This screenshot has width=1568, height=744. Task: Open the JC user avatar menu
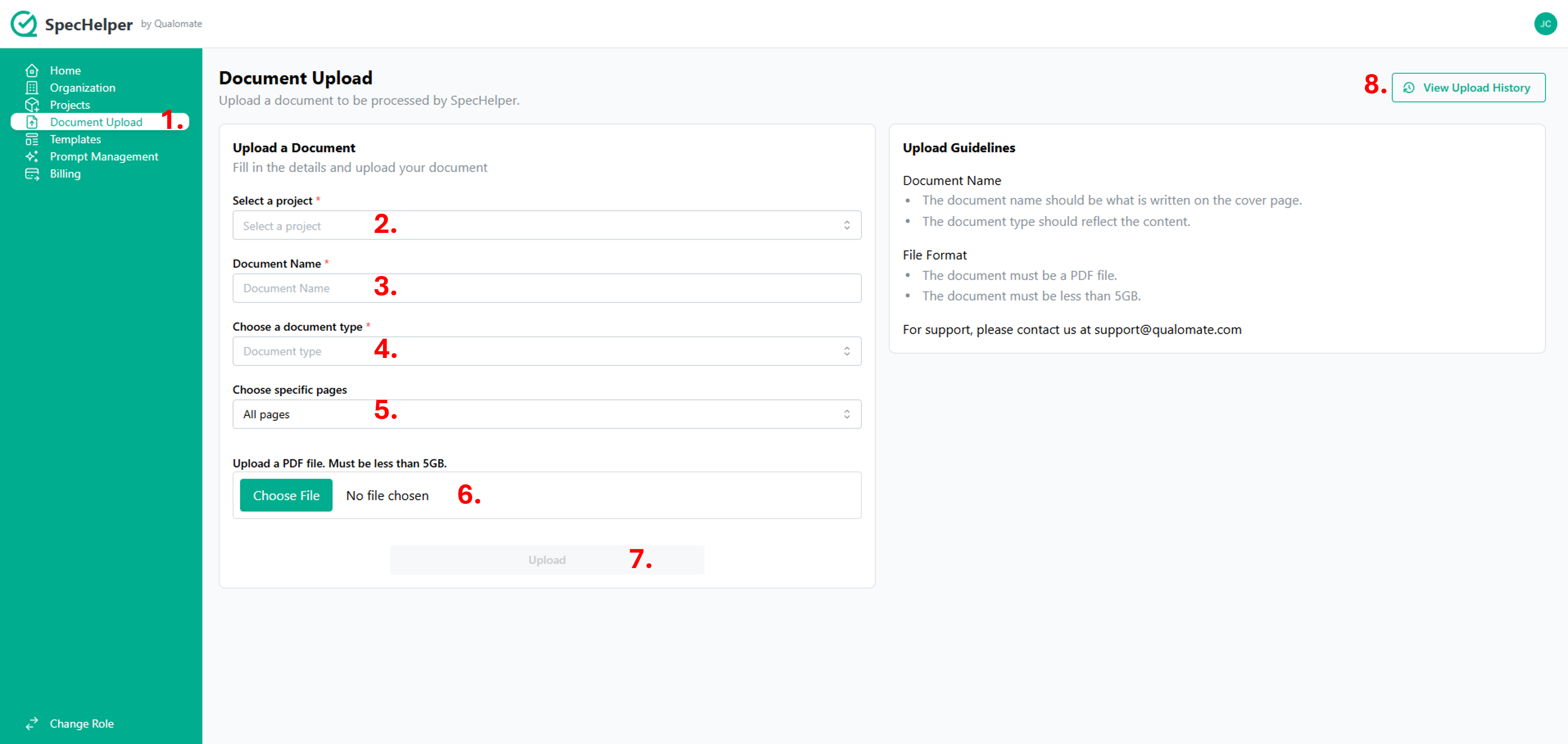coord(1544,24)
